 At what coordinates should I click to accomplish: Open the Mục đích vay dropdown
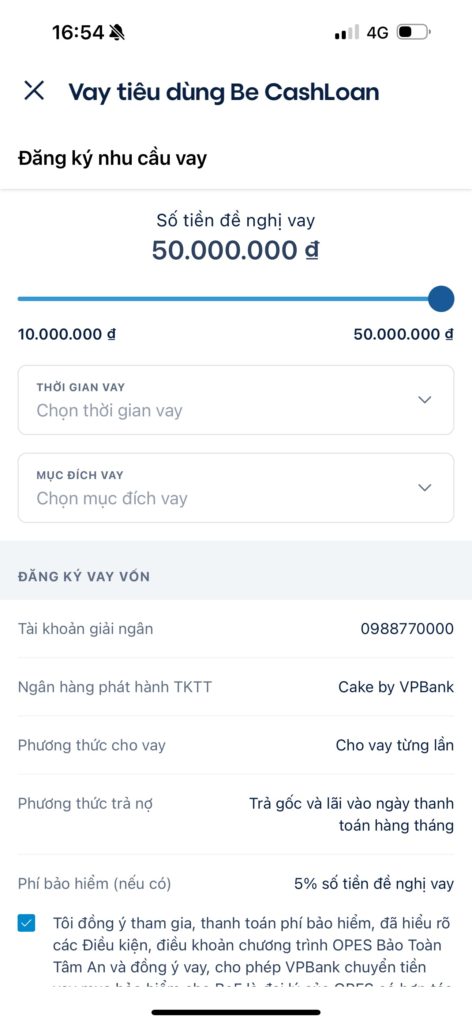click(x=236, y=488)
